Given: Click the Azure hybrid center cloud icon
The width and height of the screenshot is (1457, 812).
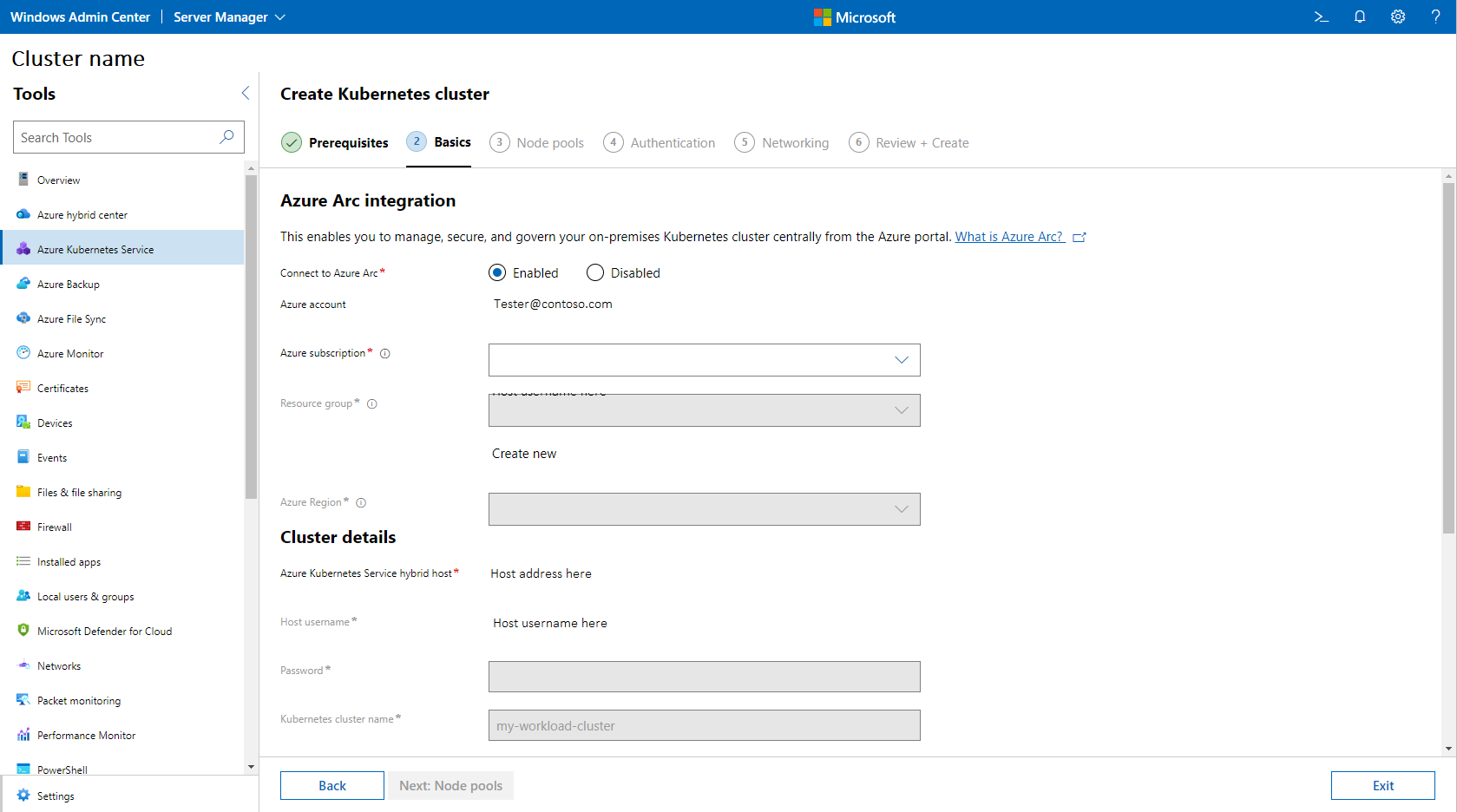Looking at the screenshot, I should pyautogui.click(x=23, y=214).
